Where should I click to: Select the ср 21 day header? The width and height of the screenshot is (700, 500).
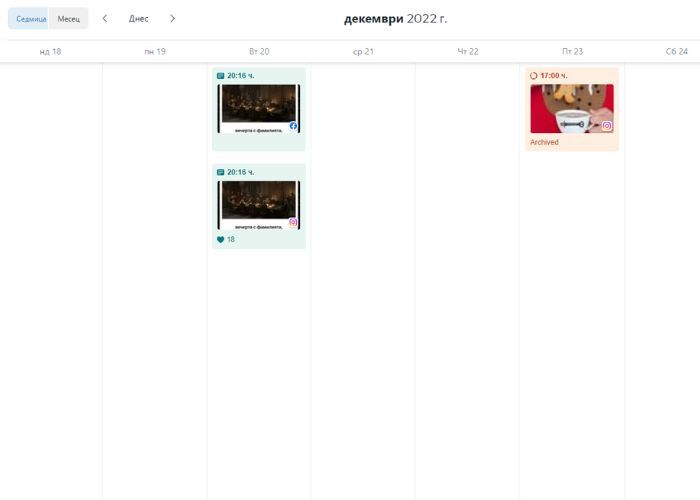(363, 51)
